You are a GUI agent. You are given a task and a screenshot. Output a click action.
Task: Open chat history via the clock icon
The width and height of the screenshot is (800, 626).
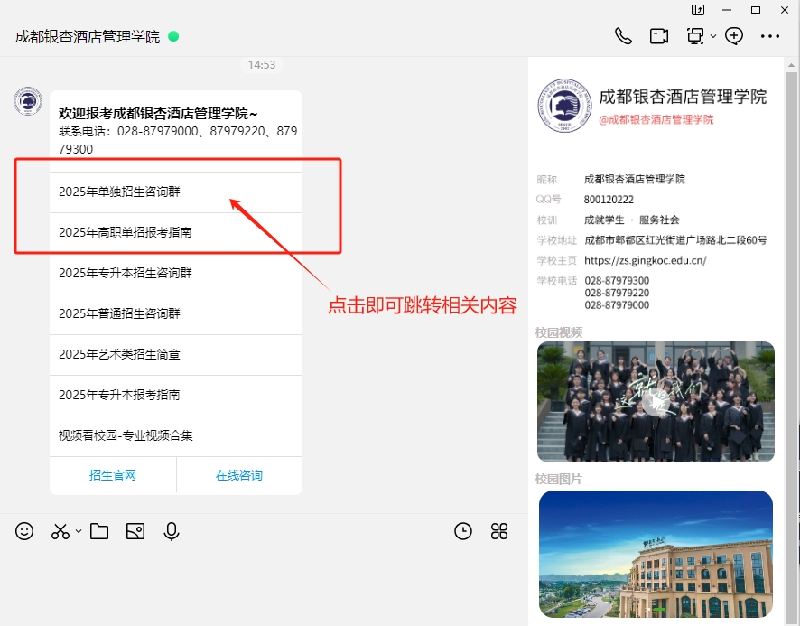[x=462, y=531]
